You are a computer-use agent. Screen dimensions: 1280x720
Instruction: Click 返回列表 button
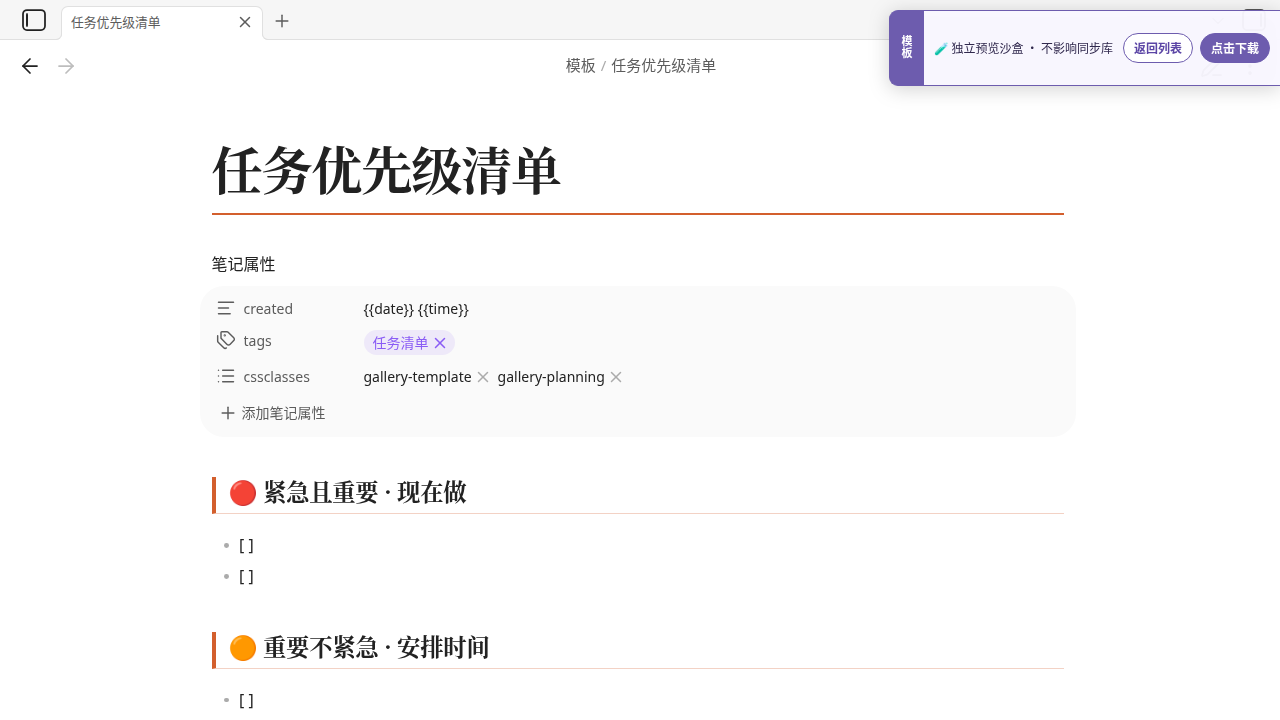click(x=1158, y=48)
